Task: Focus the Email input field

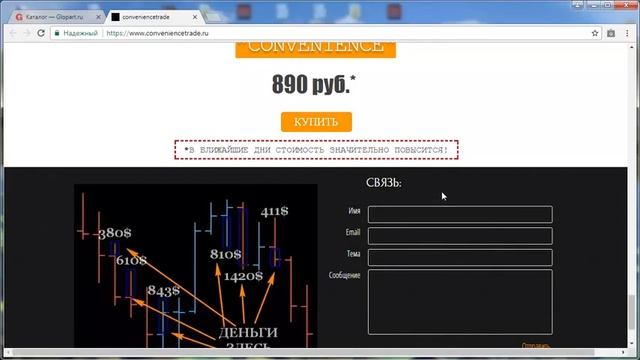Action: point(460,236)
